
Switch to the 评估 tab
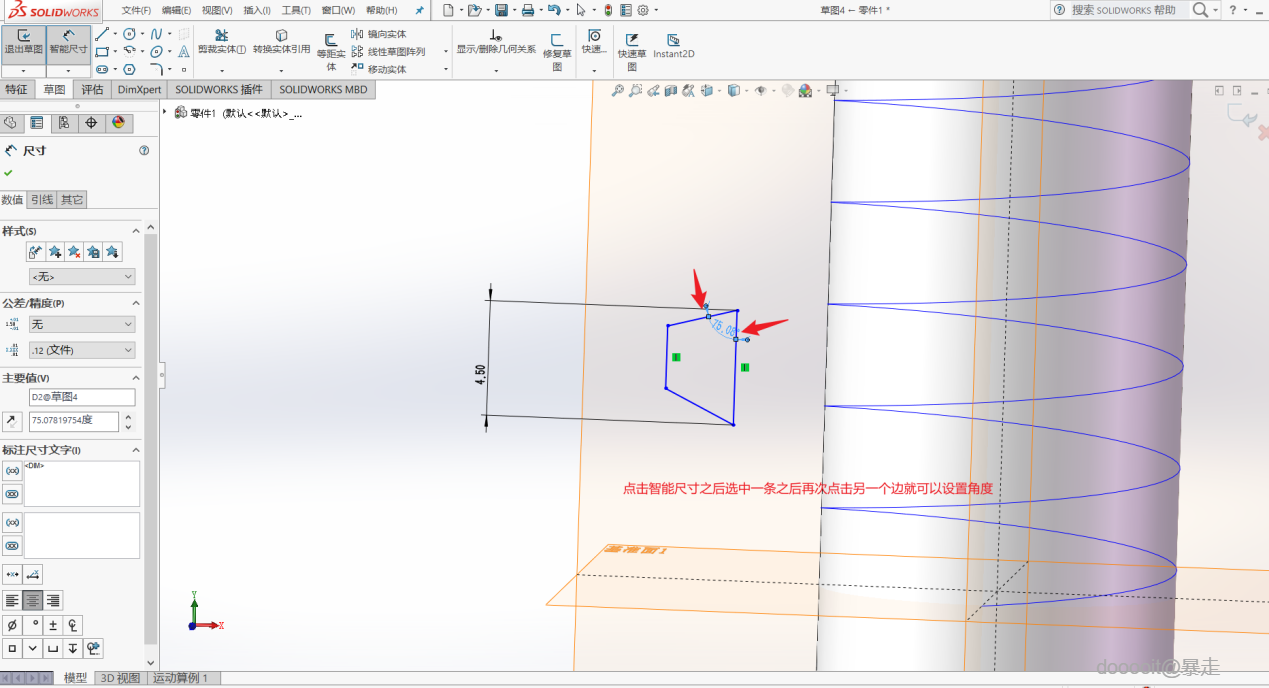coord(92,89)
